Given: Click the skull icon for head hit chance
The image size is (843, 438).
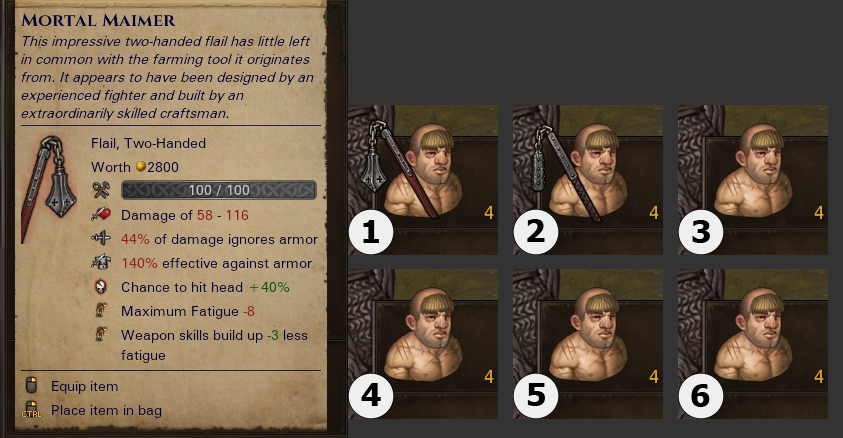Looking at the screenshot, I should 101,286.
